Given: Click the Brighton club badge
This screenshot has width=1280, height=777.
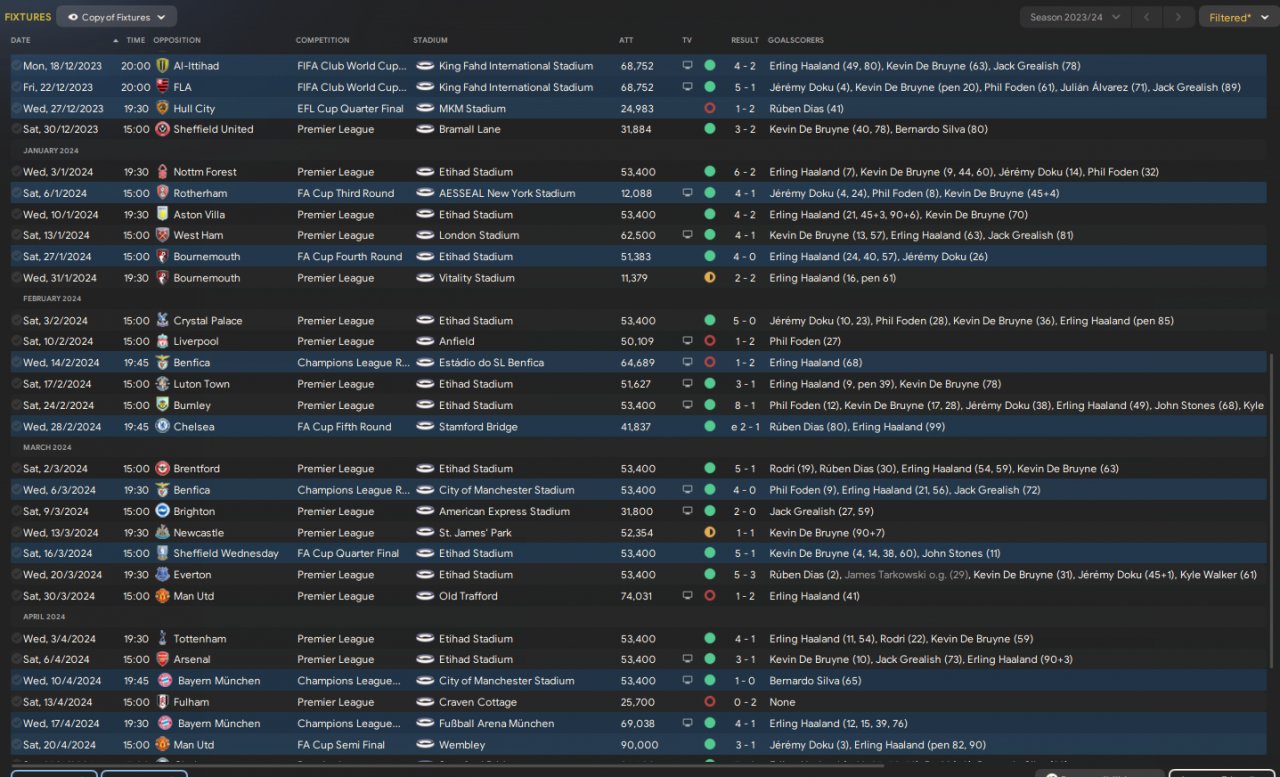Looking at the screenshot, I should [162, 511].
